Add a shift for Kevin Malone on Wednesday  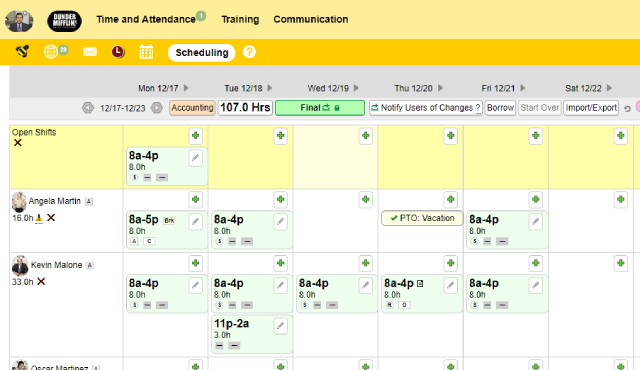(x=366, y=263)
